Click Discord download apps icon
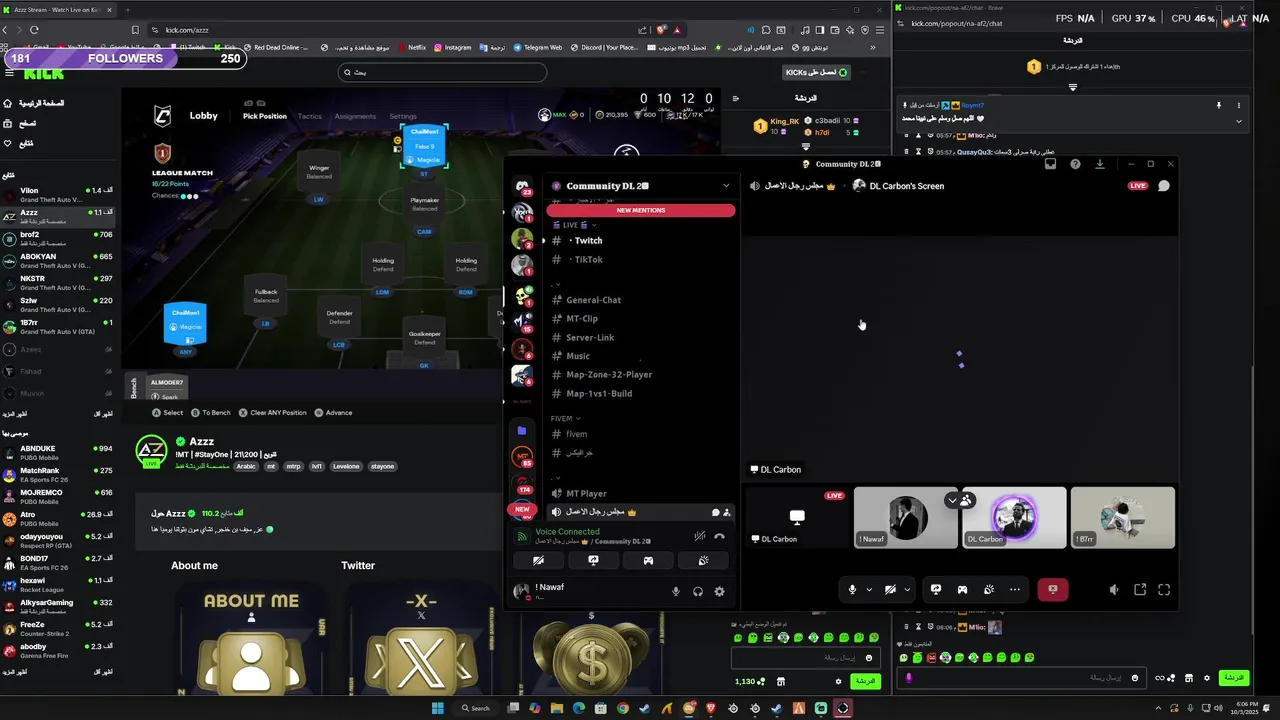 [1100, 164]
